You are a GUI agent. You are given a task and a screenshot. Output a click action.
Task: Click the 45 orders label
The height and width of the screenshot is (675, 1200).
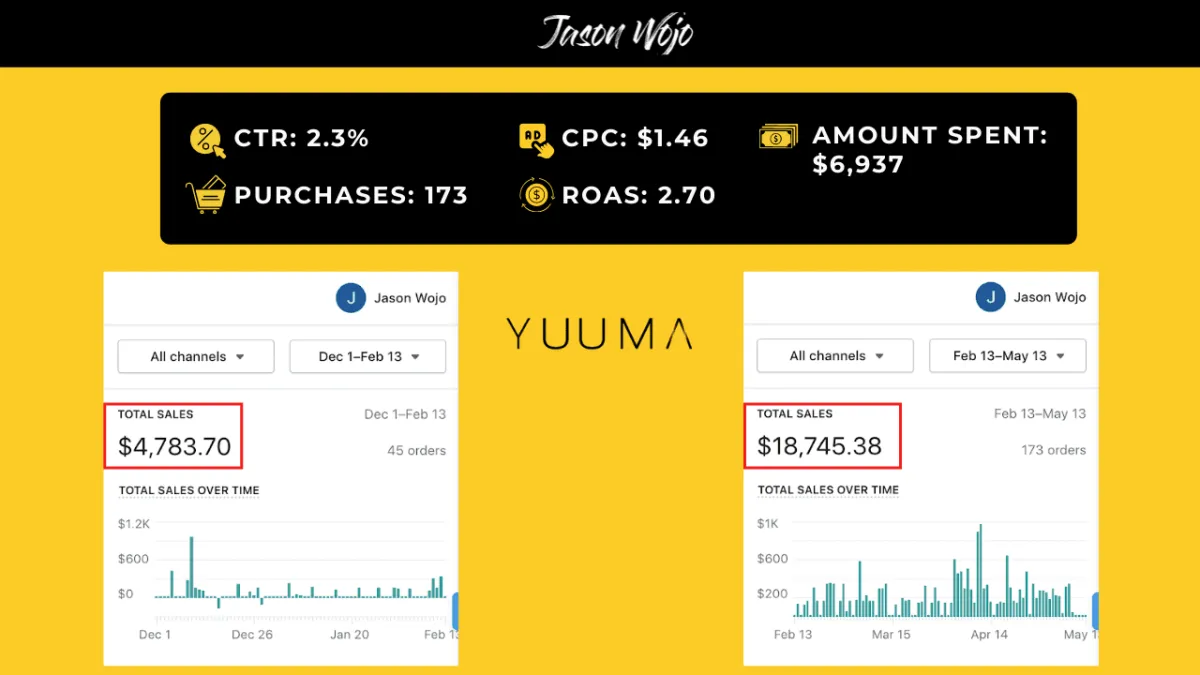tap(417, 450)
